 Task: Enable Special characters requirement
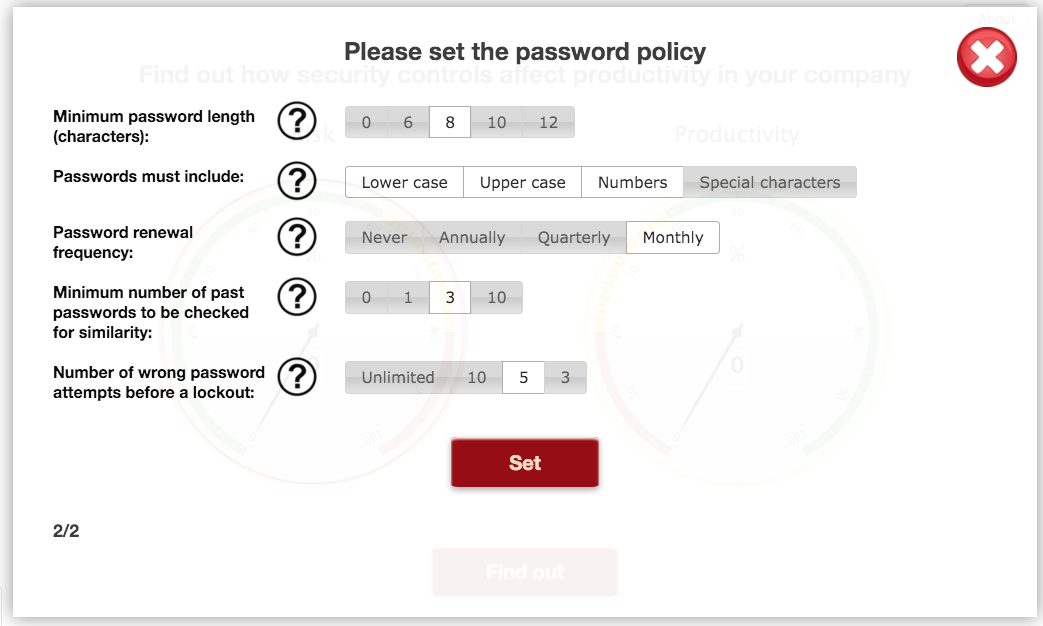pyautogui.click(x=769, y=182)
